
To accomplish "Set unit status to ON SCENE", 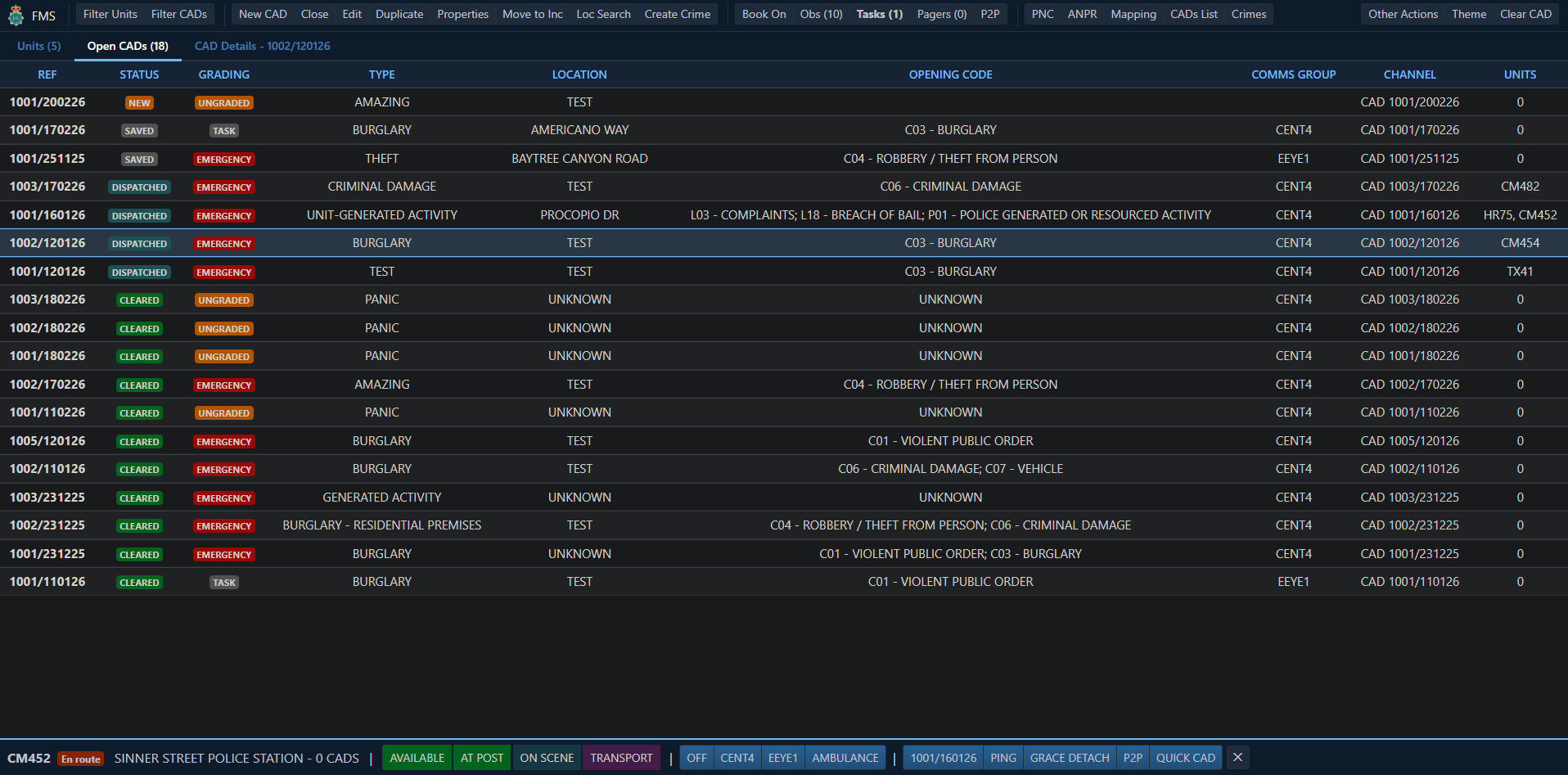I will (547, 758).
